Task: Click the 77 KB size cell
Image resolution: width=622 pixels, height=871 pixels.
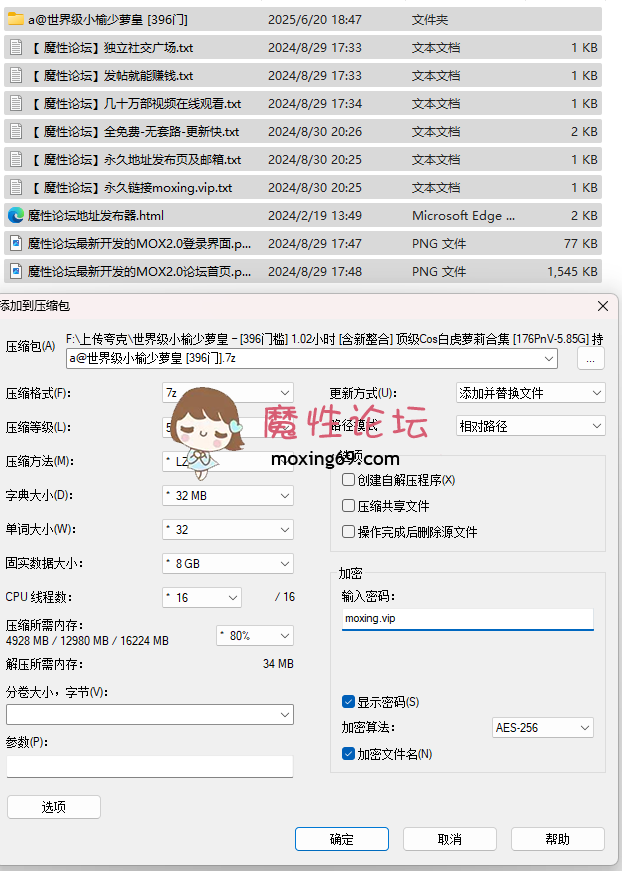Action: pos(581,243)
